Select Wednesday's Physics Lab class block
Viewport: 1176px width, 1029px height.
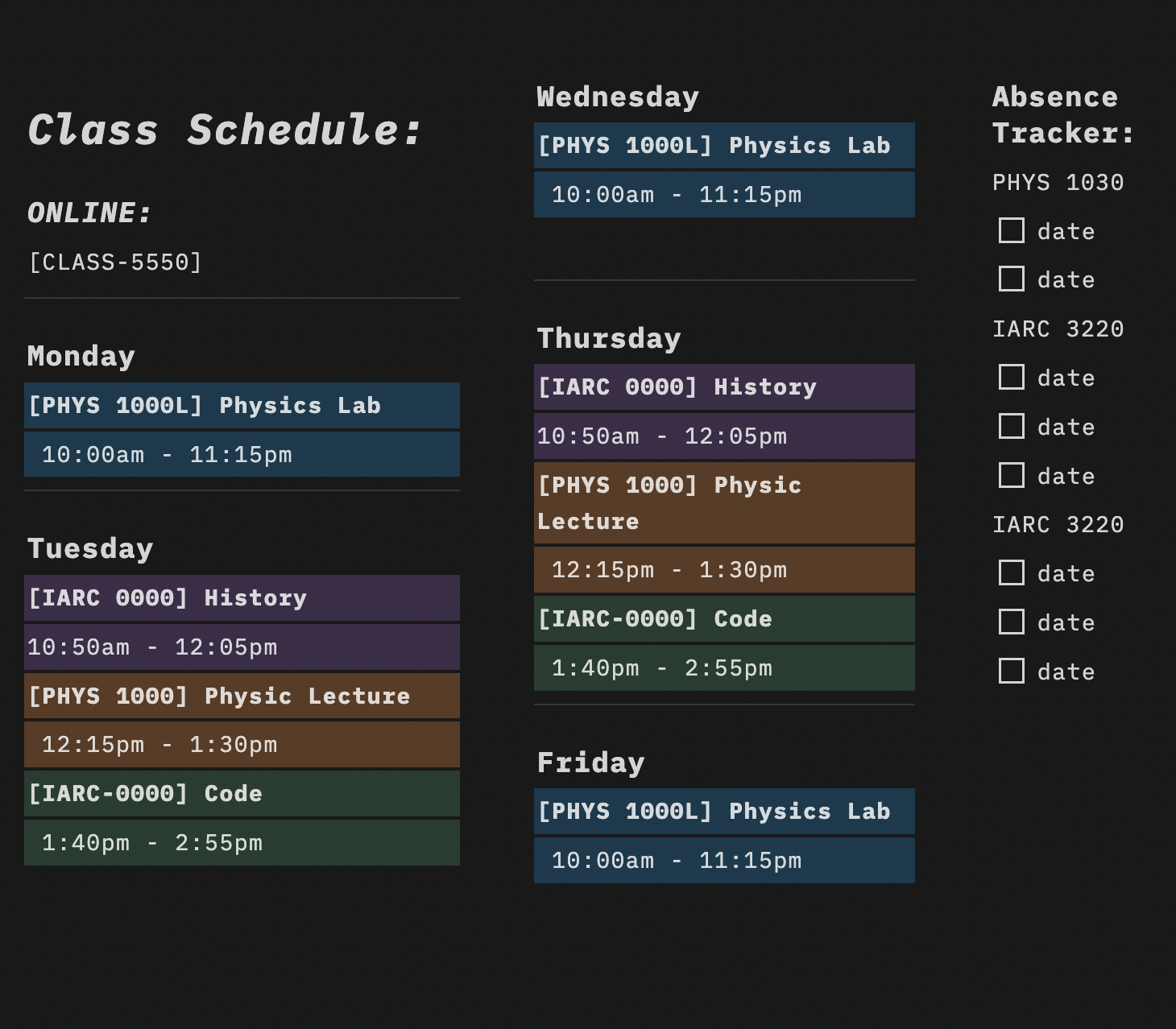[x=723, y=146]
